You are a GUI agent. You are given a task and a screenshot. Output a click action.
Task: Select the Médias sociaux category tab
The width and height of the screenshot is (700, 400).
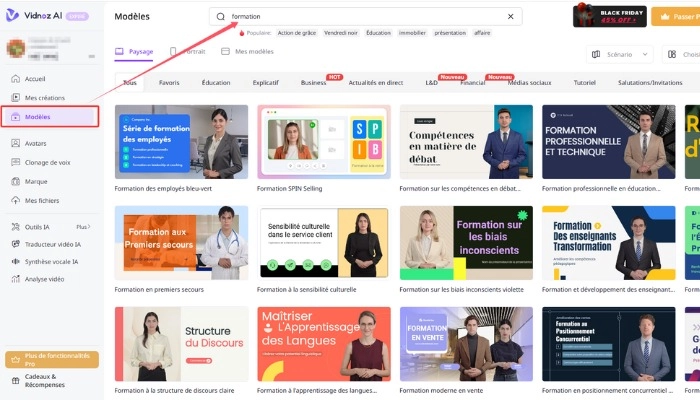[529, 83]
